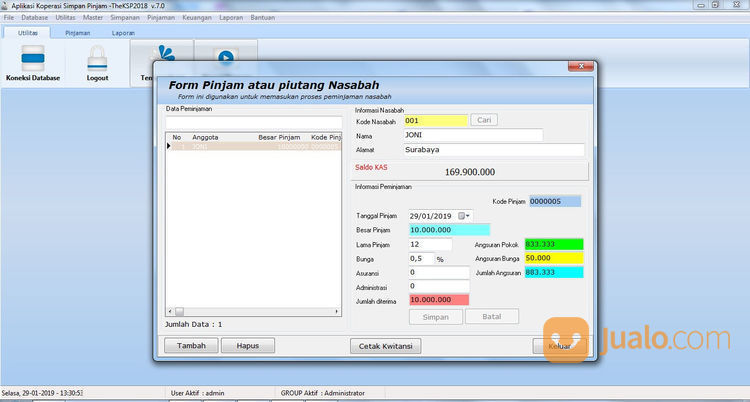This screenshot has height=402, width=750.
Task: Click the Saldo KAS value 169.900.000
Action: [x=470, y=172]
